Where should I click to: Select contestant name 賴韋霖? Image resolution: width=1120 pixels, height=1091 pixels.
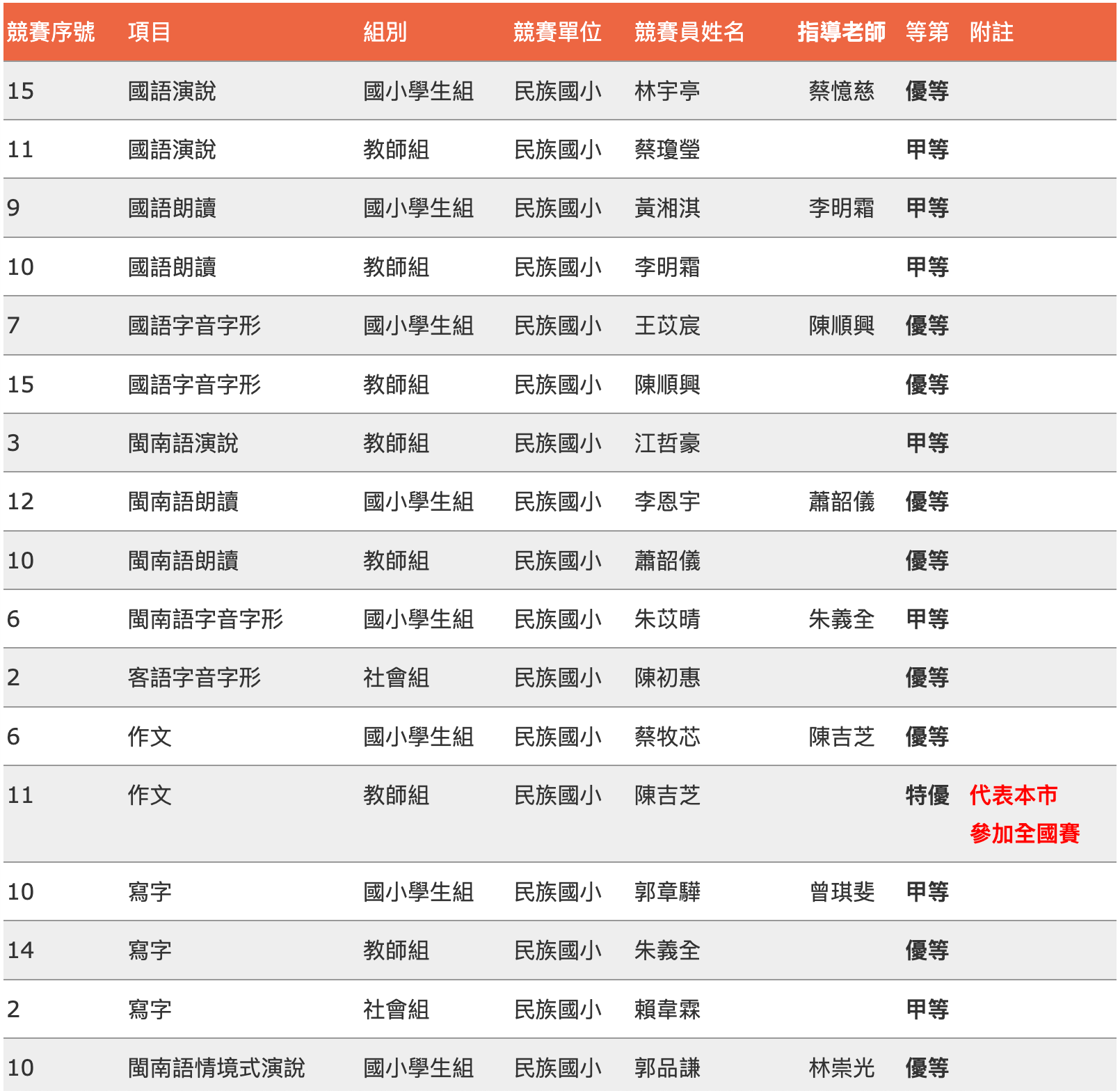click(666, 1009)
